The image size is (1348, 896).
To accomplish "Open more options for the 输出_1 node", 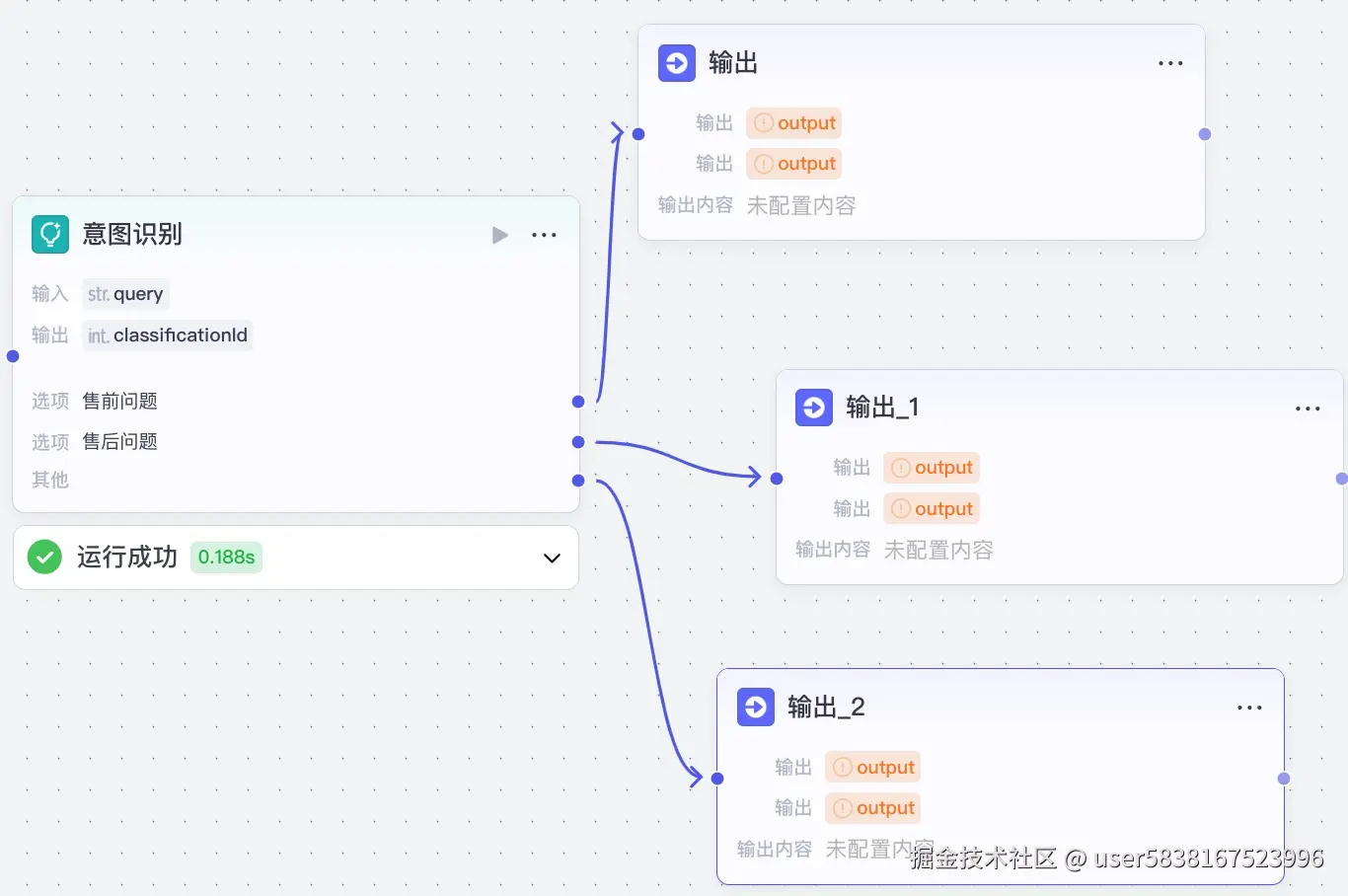I will point(1308,409).
